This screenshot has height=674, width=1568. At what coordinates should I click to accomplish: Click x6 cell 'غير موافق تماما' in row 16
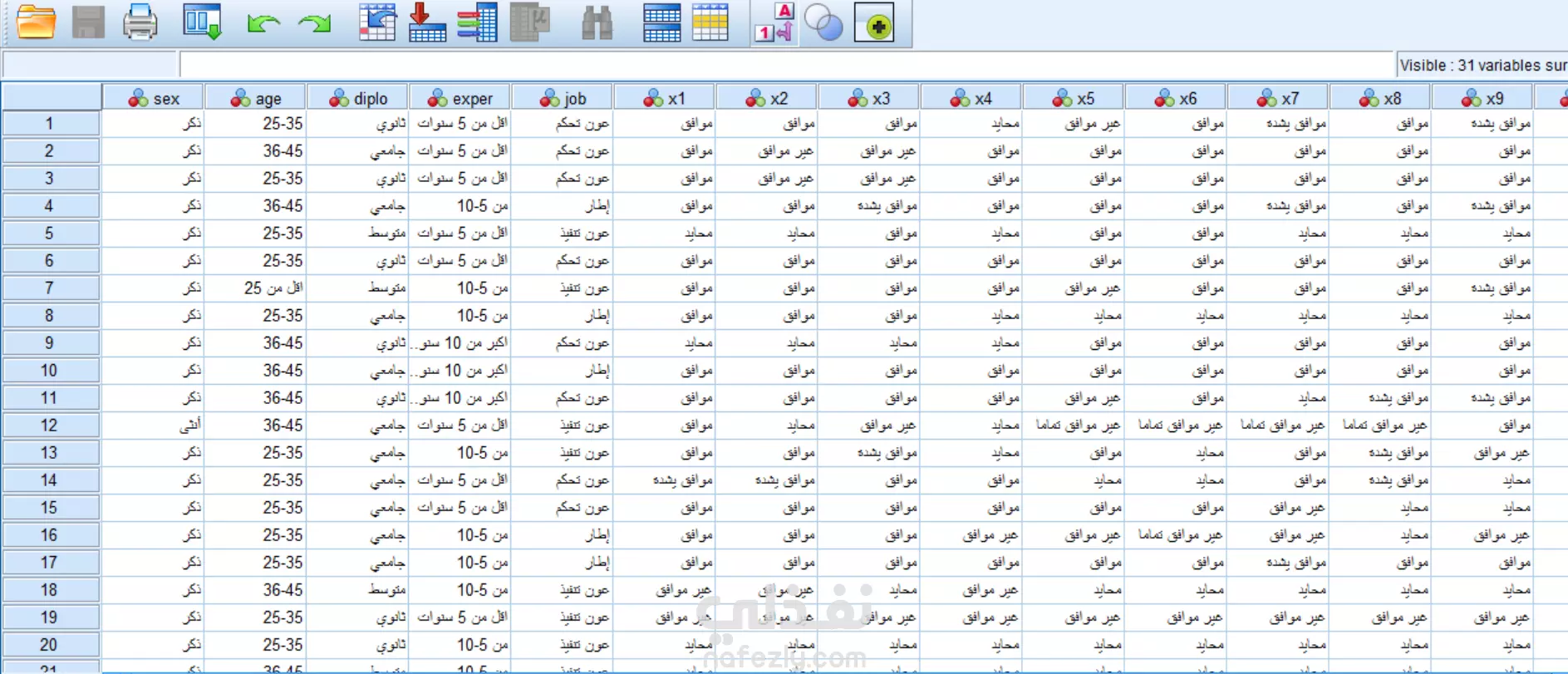coord(1176,534)
